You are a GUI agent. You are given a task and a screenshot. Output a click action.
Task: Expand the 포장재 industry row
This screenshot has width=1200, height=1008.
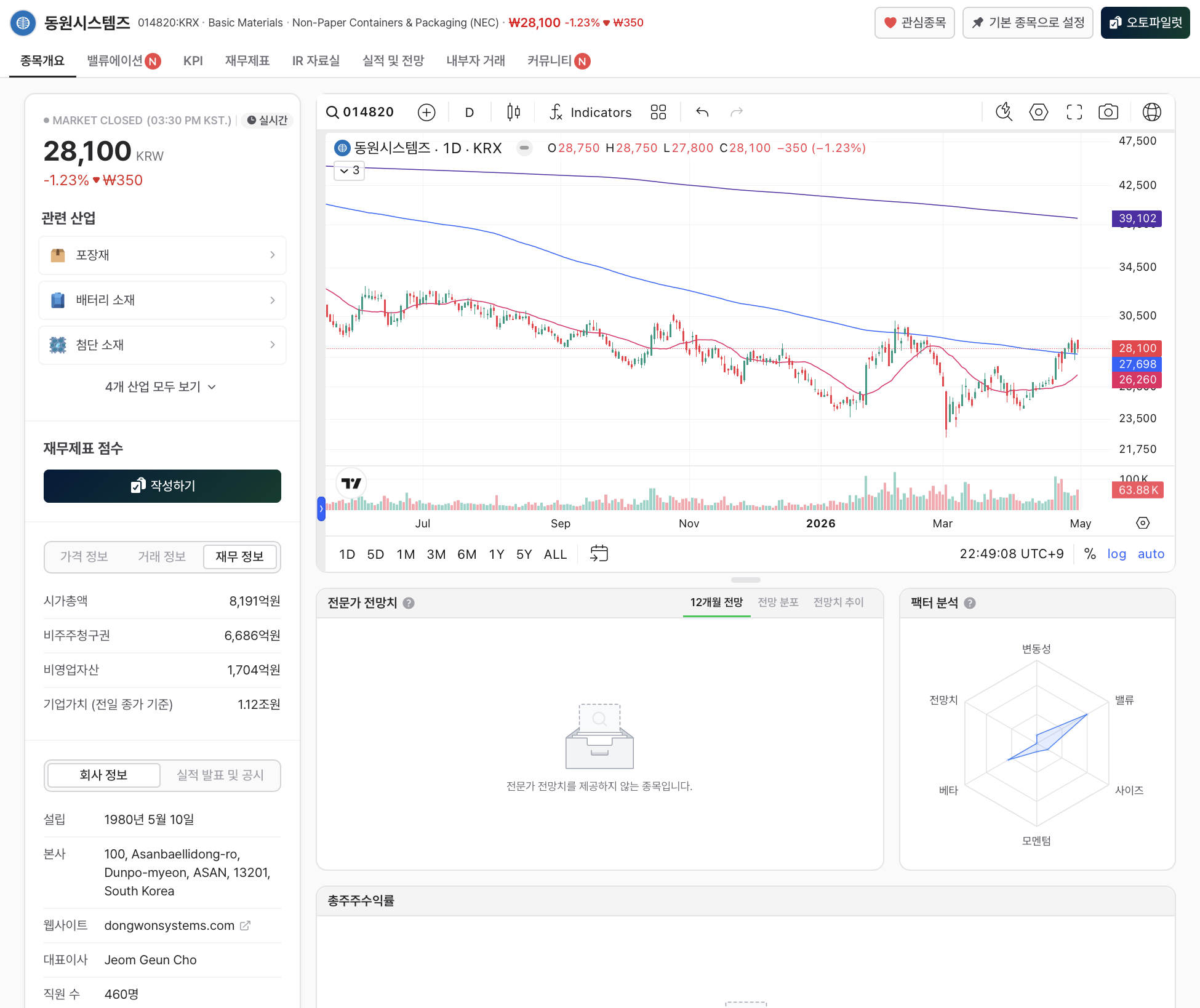162,255
